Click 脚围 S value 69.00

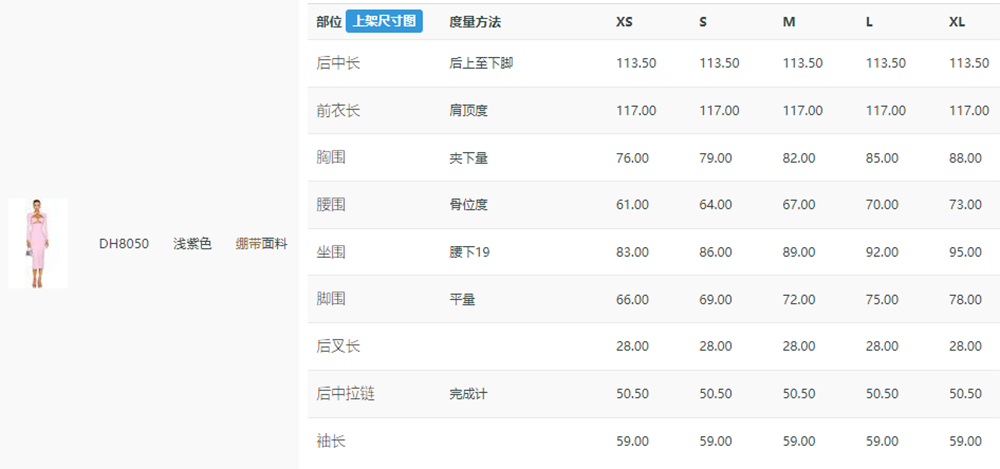click(x=716, y=299)
